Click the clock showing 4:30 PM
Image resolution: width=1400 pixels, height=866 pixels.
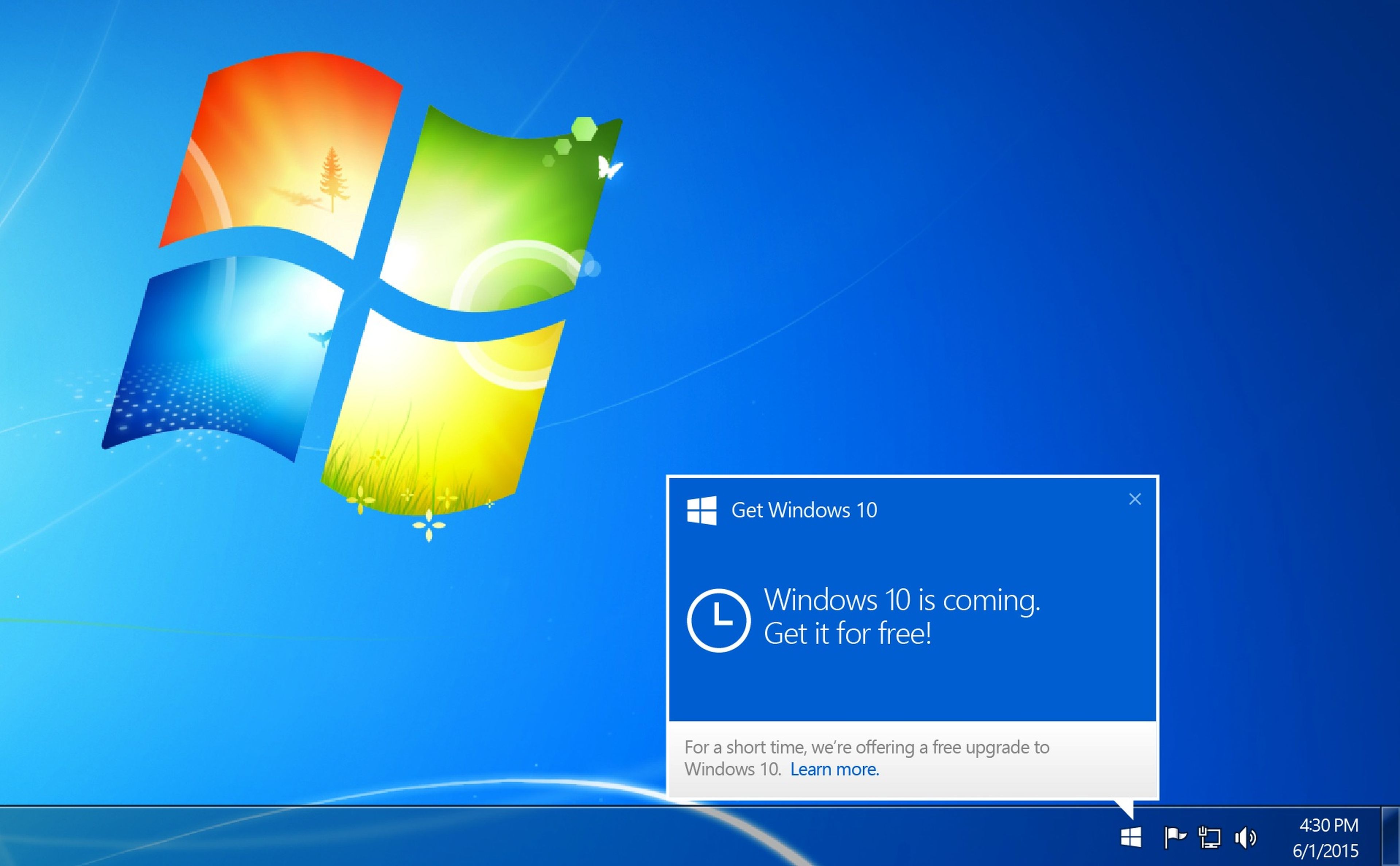[1329, 825]
